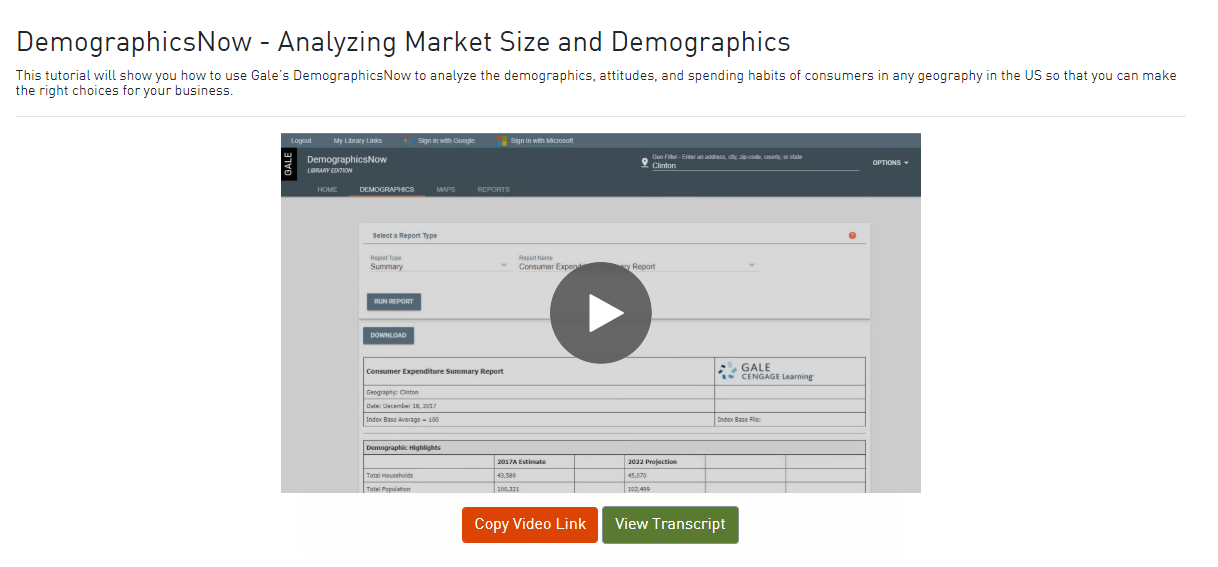The width and height of the screenshot is (1218, 567).
Task: Click My Library Links in the preview
Action: click(358, 141)
